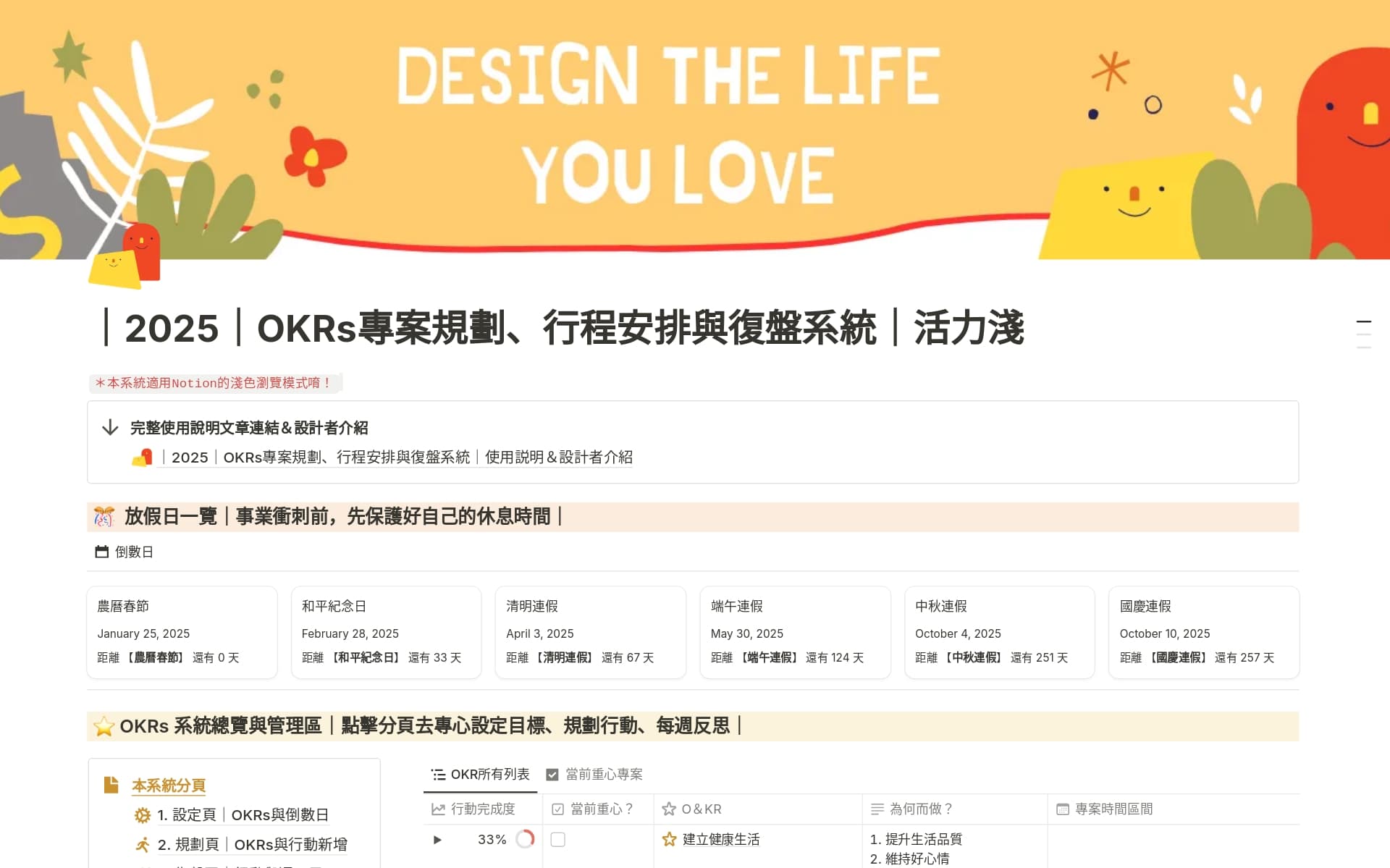Click the page icon above the title
This screenshot has height=868, width=1390.
coord(124,258)
